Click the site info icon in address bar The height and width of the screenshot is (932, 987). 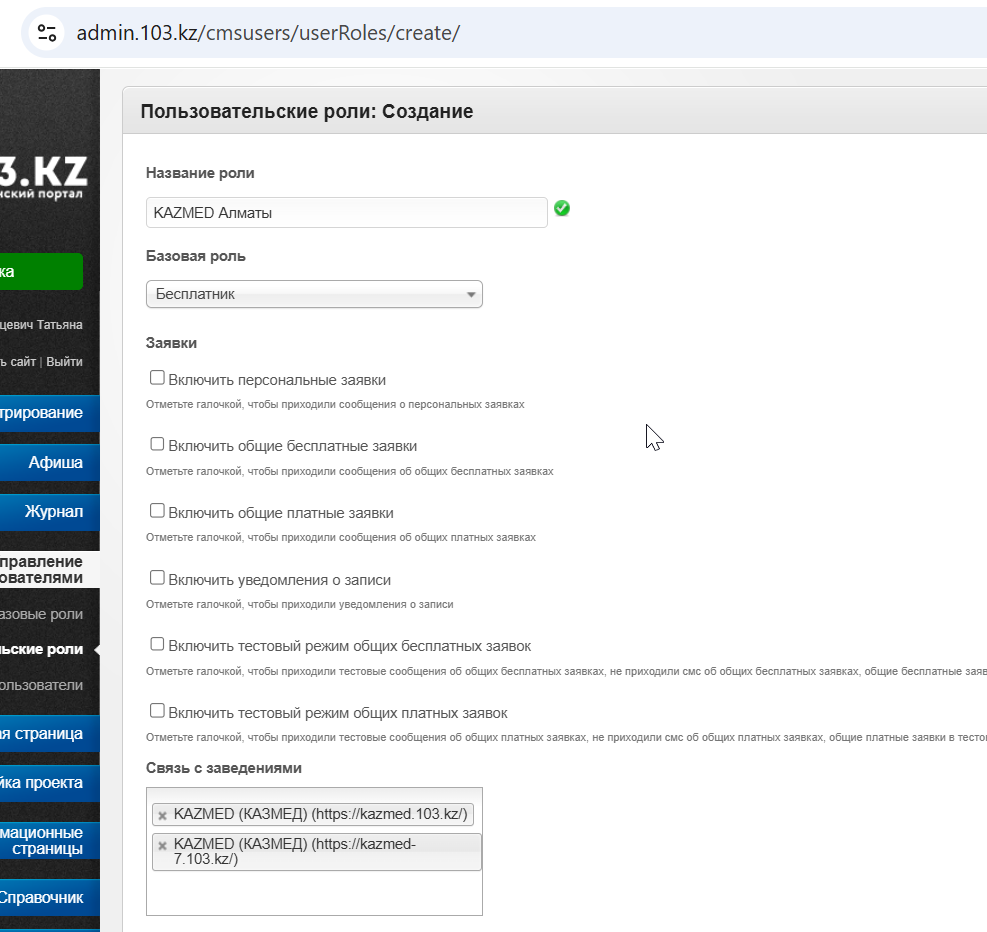tap(47, 33)
